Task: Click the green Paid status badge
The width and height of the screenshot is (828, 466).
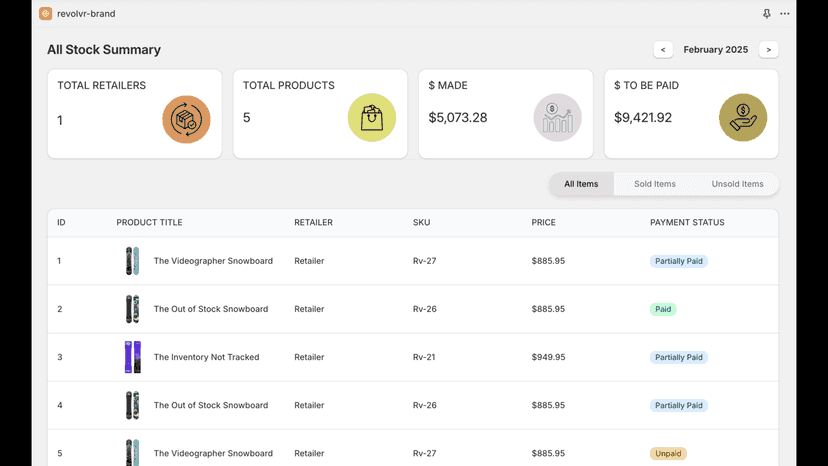Action: [x=663, y=309]
